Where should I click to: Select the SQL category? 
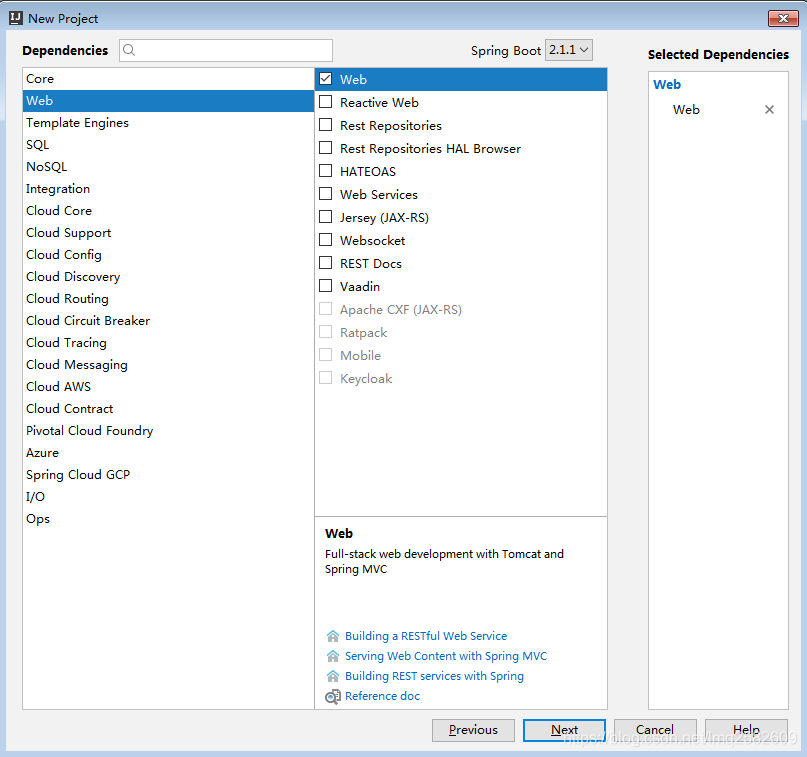point(168,145)
